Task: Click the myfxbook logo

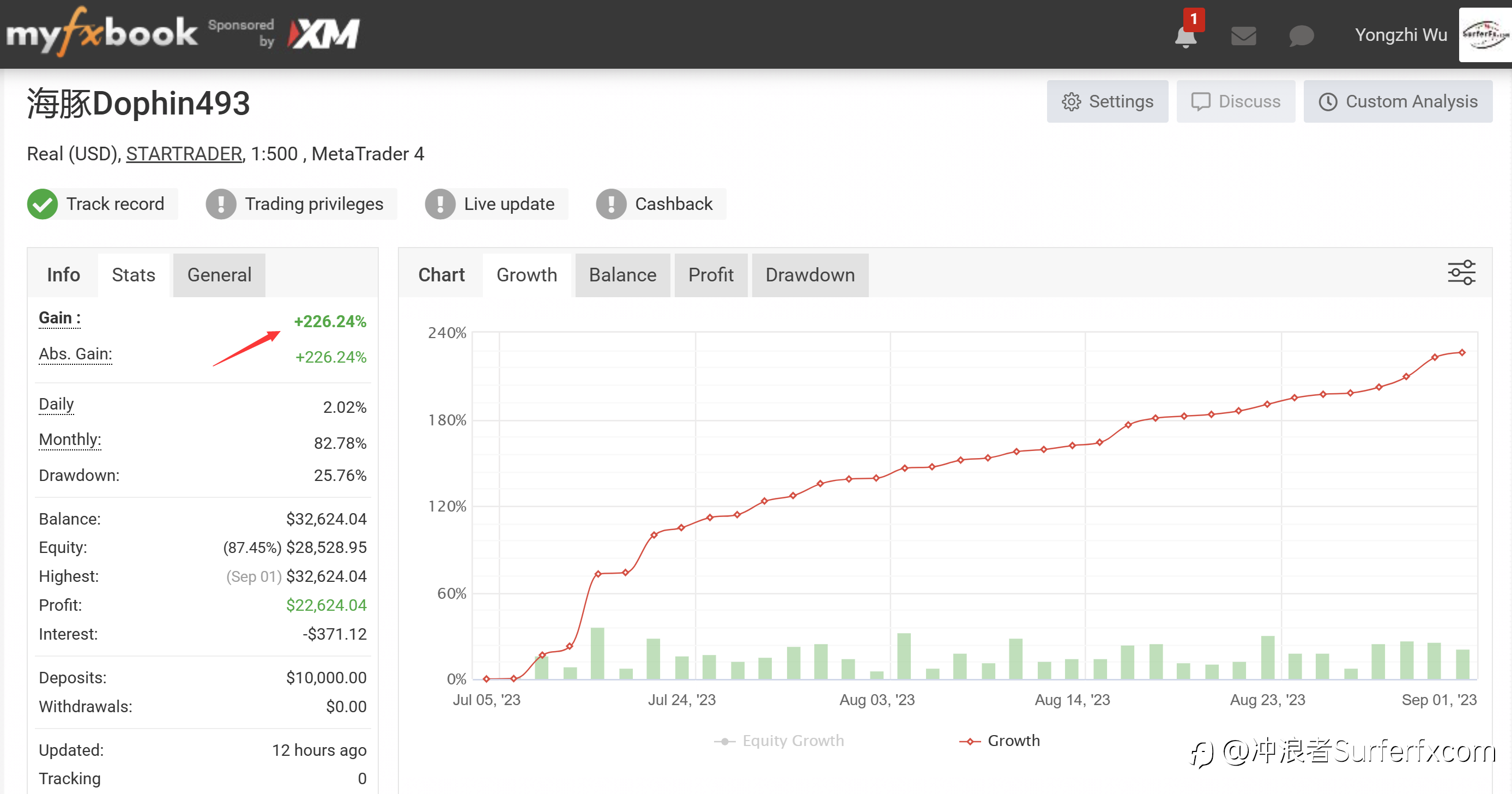Action: coord(102,32)
